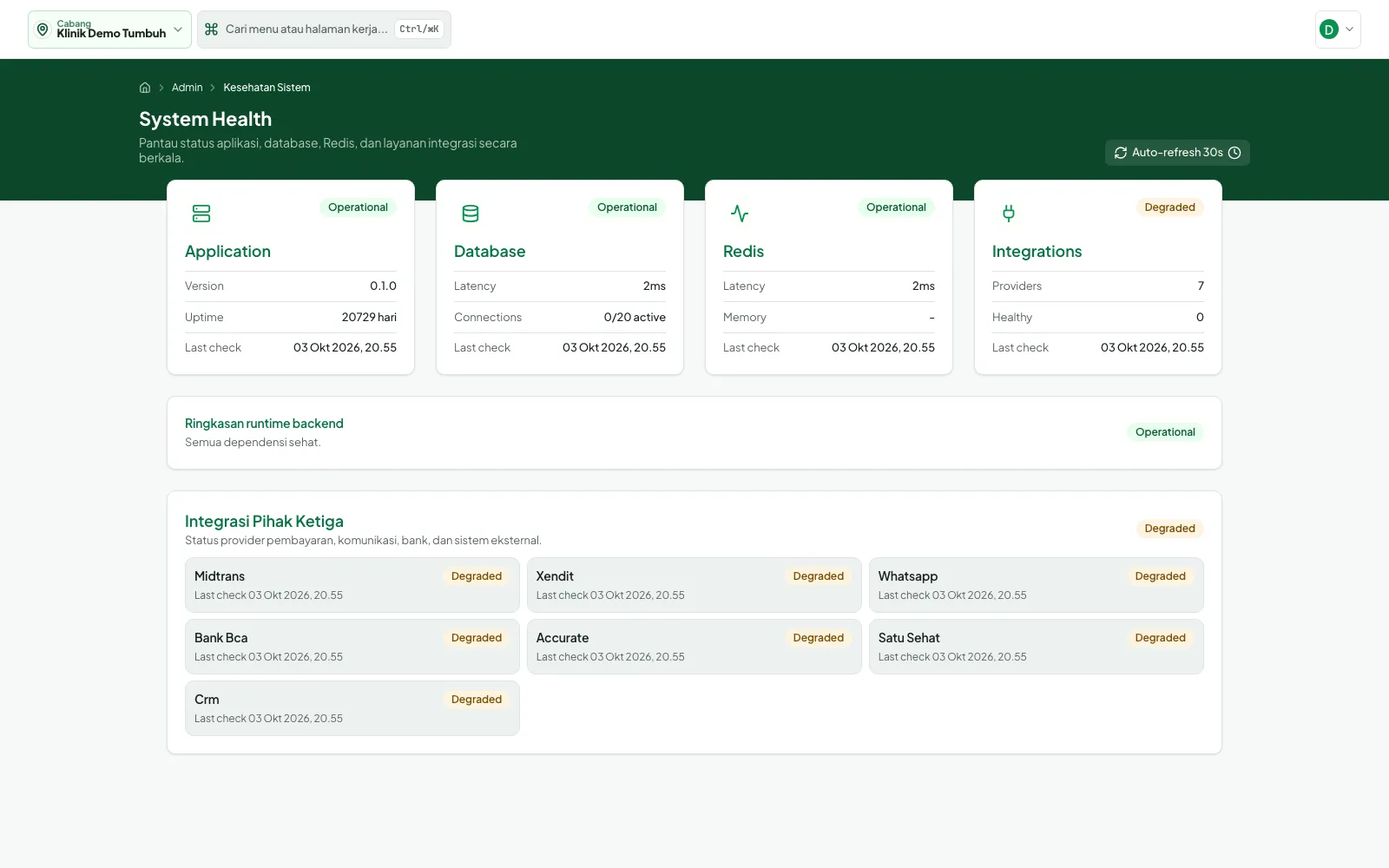
Task: Click System Health page title
Action: [x=205, y=120]
